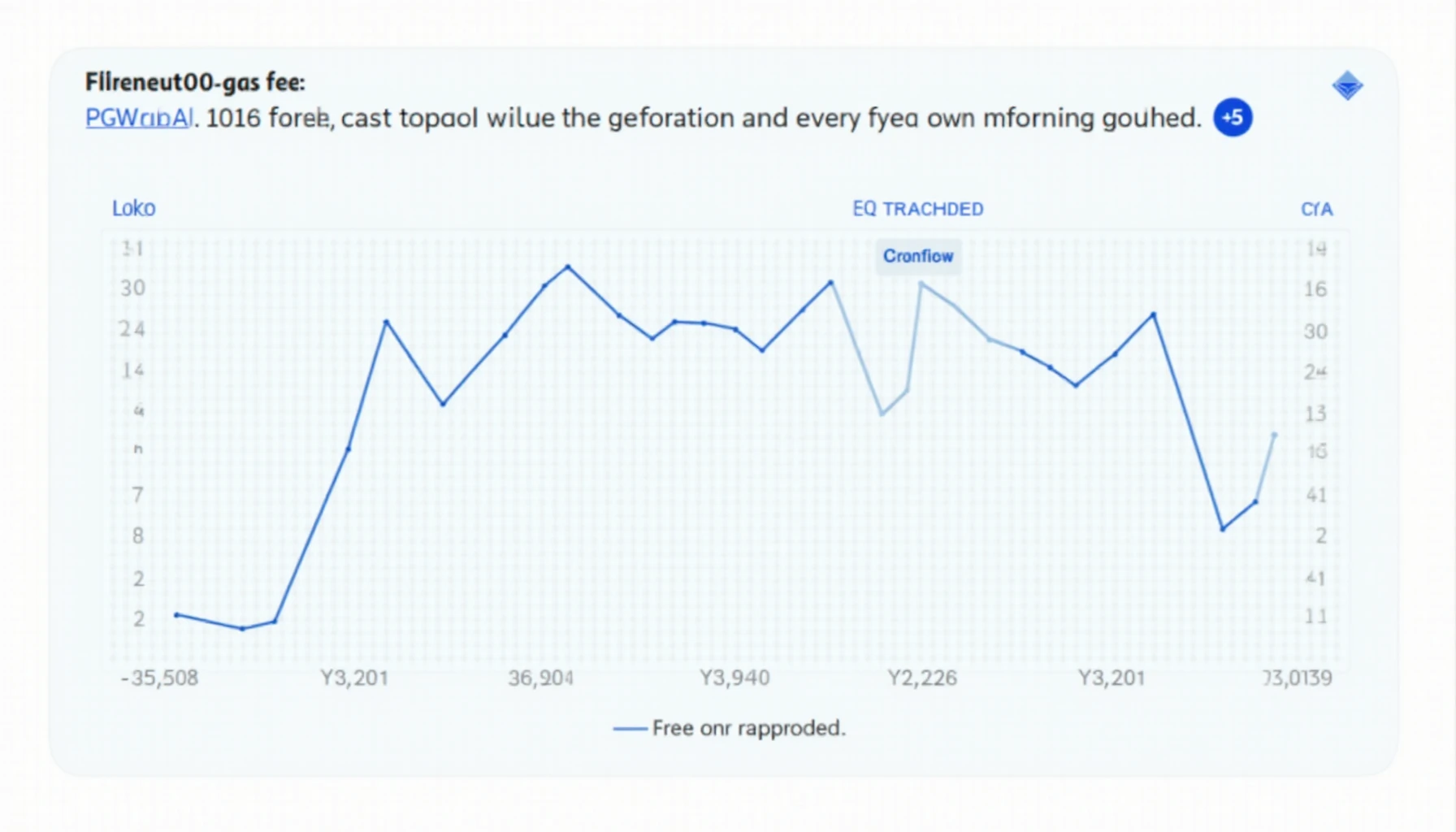The height and width of the screenshot is (832, 1456).
Task: Click the +5 blue badge
Action: [1233, 118]
